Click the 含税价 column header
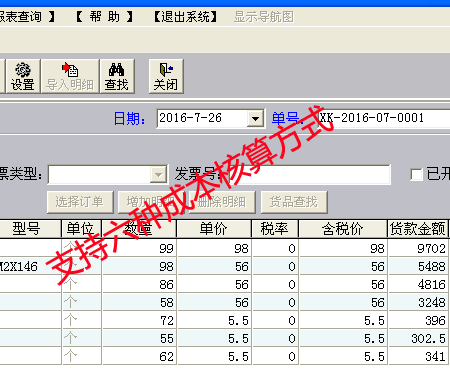 click(343, 229)
